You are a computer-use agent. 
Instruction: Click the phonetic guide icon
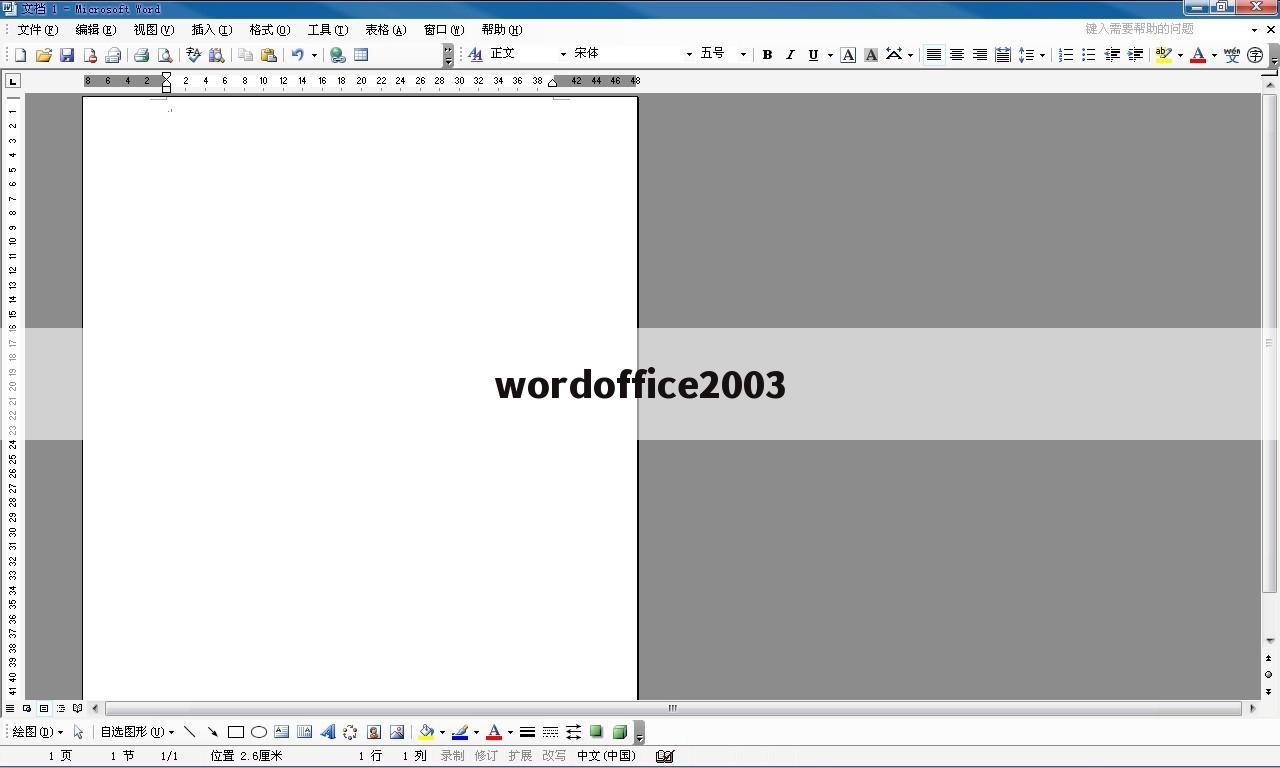click(1232, 55)
